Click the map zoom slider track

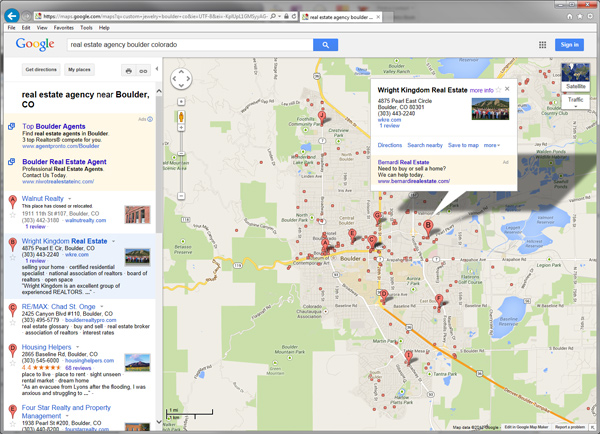click(x=181, y=161)
